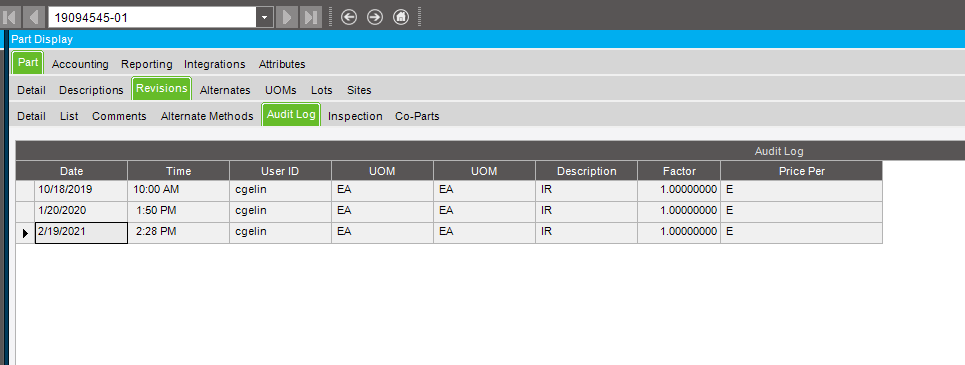Open the Attributes tab
The image size is (965, 365).
282,64
